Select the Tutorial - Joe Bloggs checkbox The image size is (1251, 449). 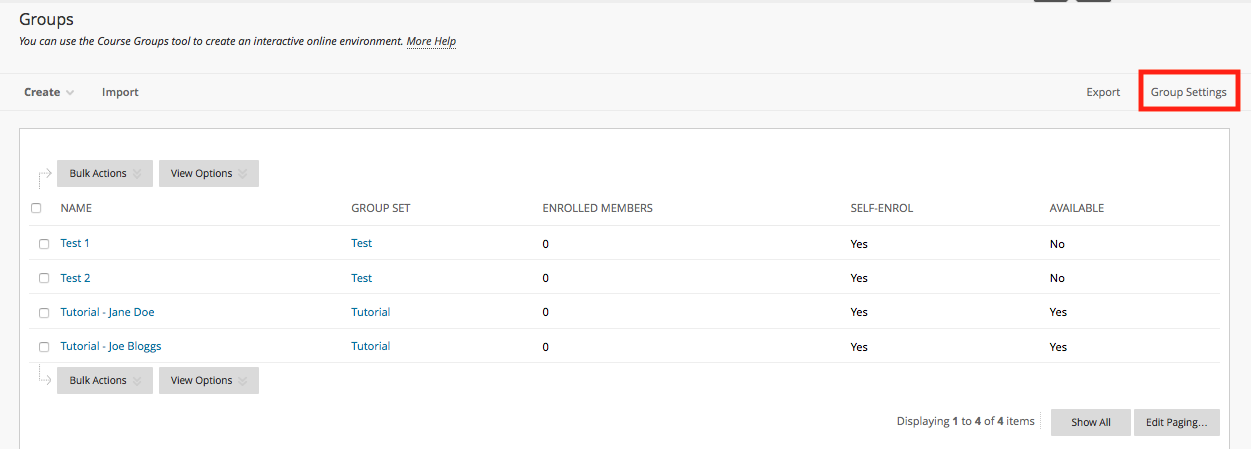(44, 347)
